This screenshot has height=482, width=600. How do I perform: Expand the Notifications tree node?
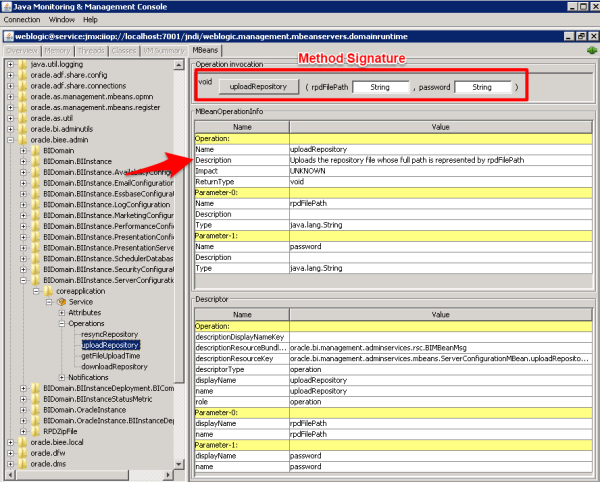[x=60, y=377]
